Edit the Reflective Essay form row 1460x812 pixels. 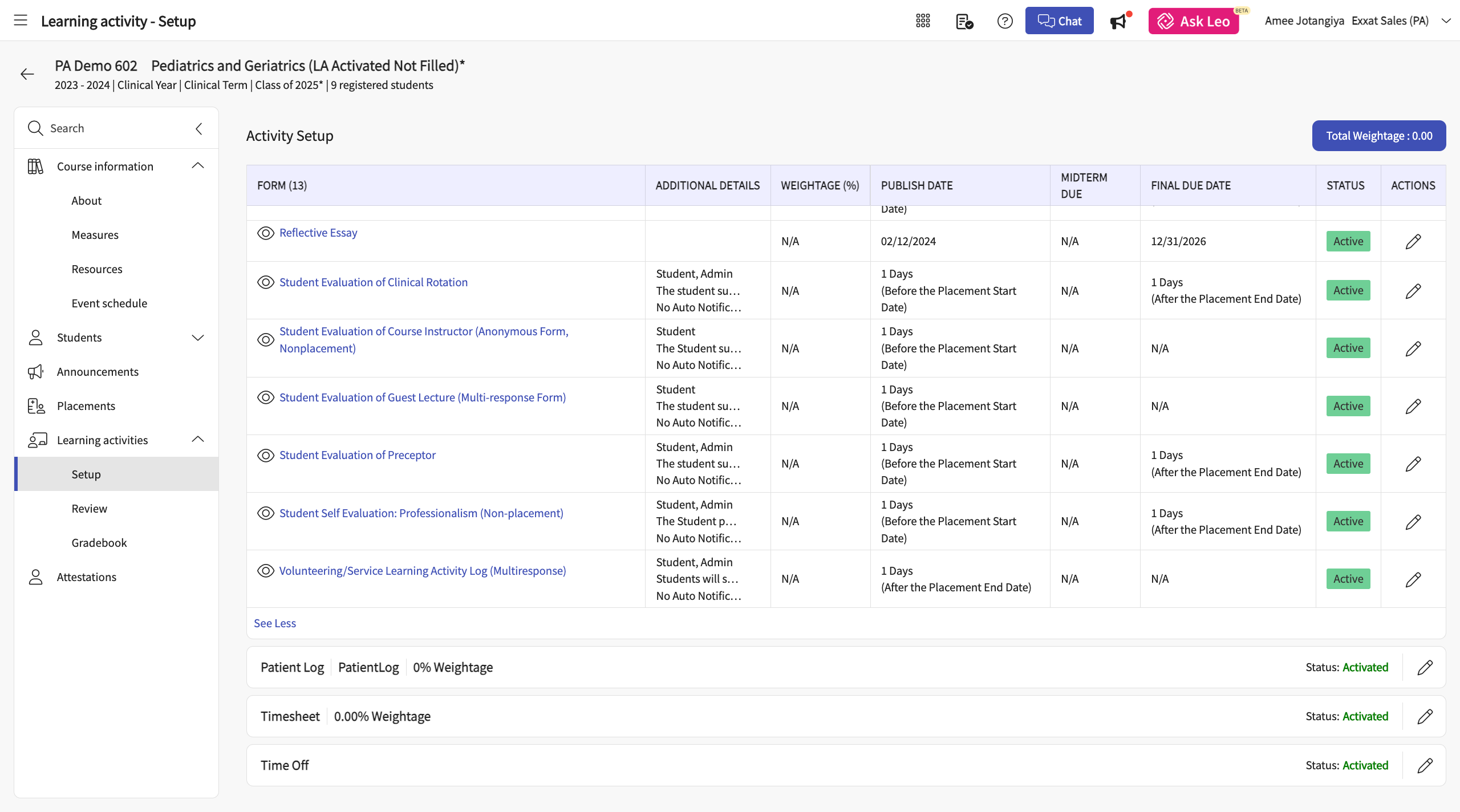(x=1413, y=241)
